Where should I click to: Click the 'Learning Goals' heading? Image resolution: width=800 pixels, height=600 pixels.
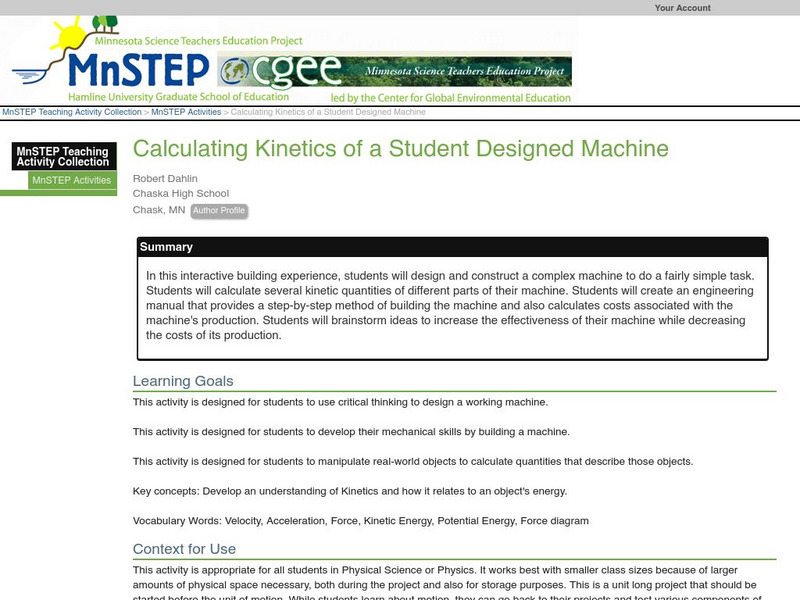(x=183, y=381)
